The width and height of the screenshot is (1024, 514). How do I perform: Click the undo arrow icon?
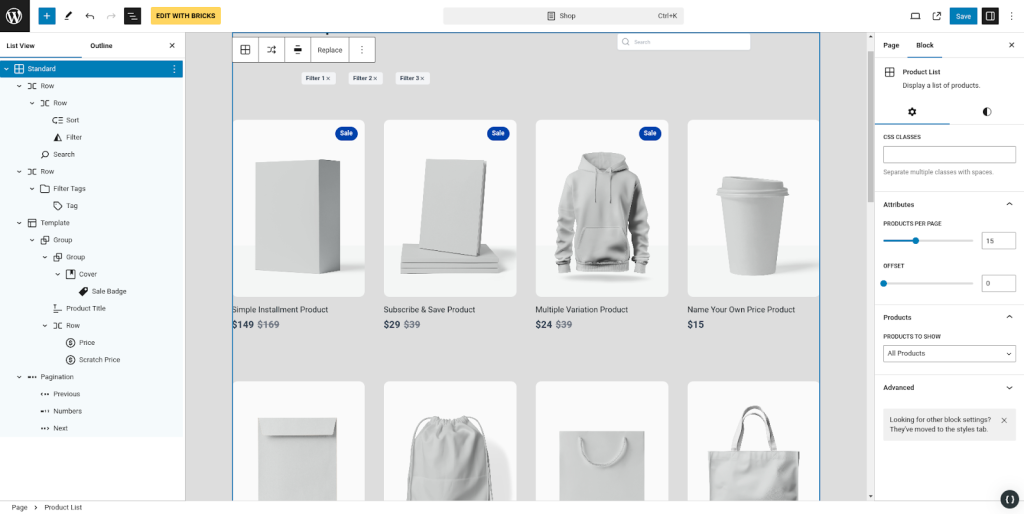tap(90, 16)
